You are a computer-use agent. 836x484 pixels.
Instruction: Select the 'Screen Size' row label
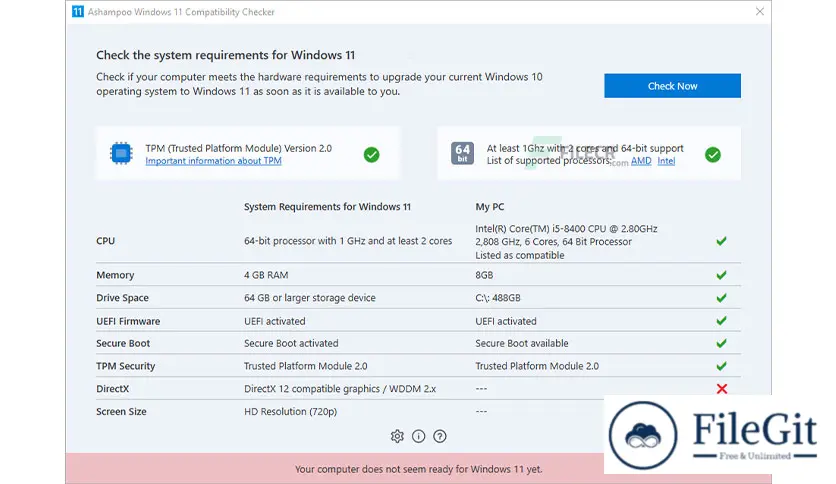tap(121, 412)
